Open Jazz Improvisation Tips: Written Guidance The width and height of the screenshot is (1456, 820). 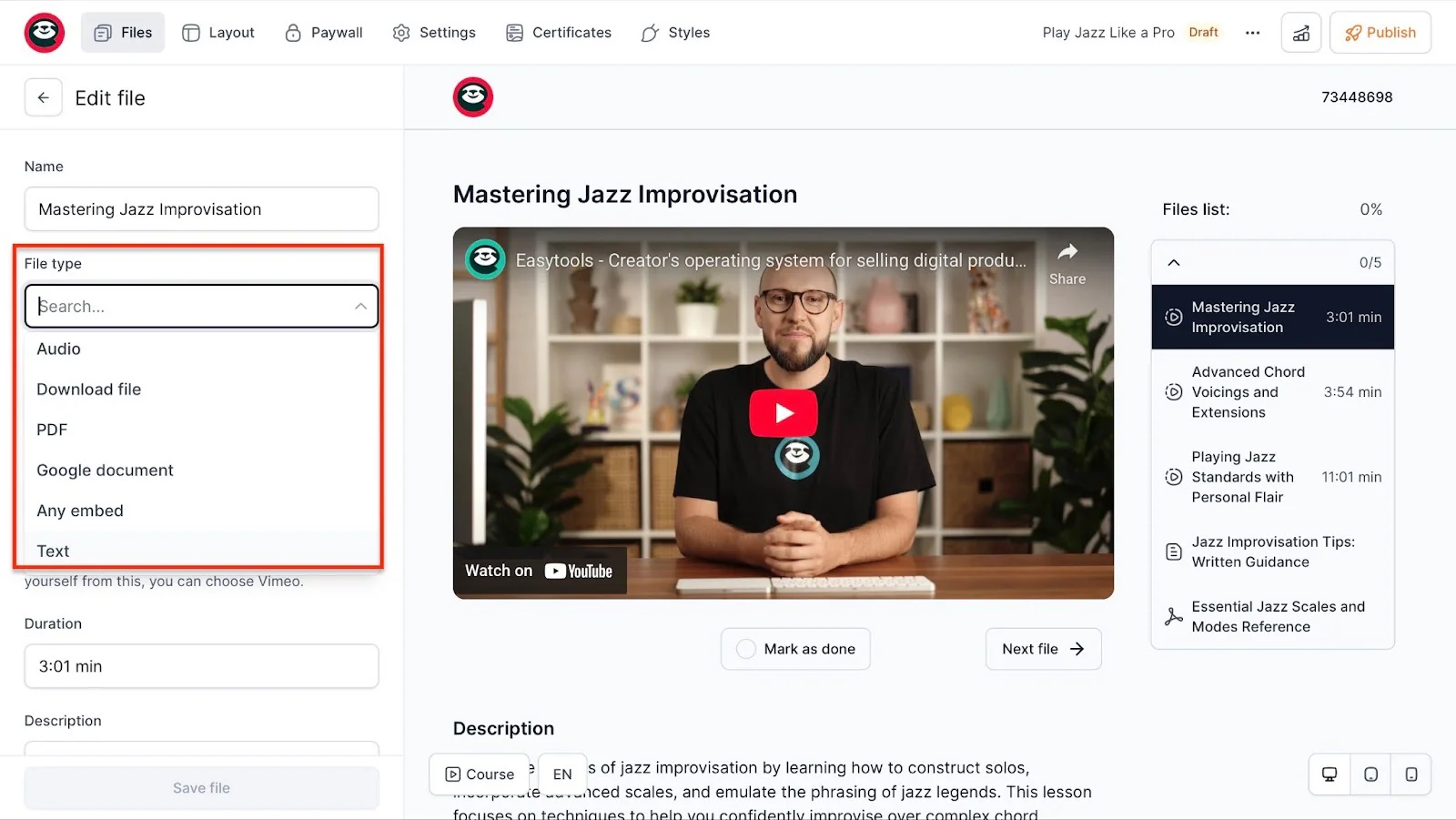(1273, 552)
